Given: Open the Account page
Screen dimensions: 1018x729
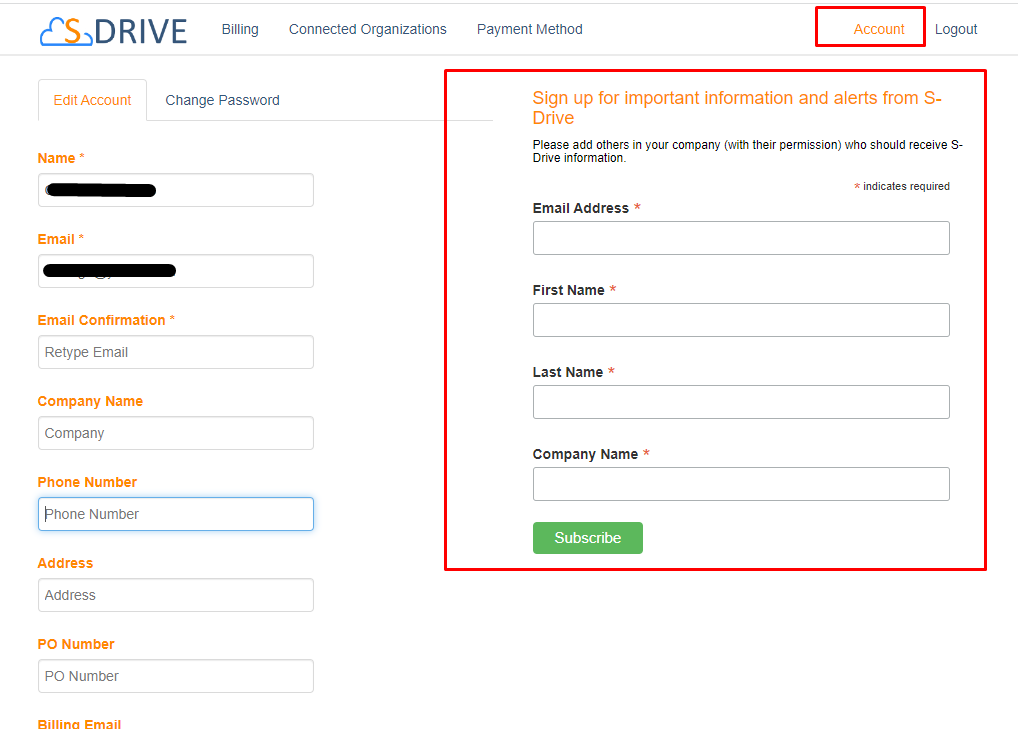Looking at the screenshot, I should coord(878,29).
